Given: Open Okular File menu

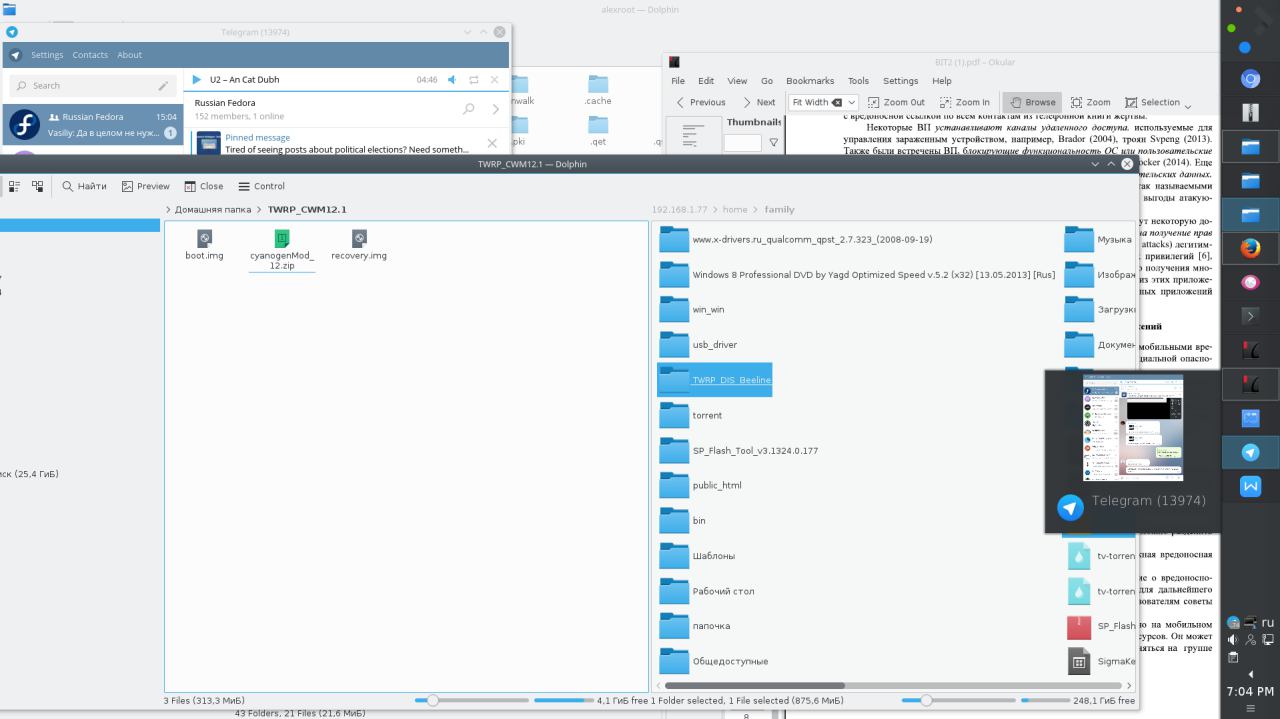Looking at the screenshot, I should click(x=678, y=81).
